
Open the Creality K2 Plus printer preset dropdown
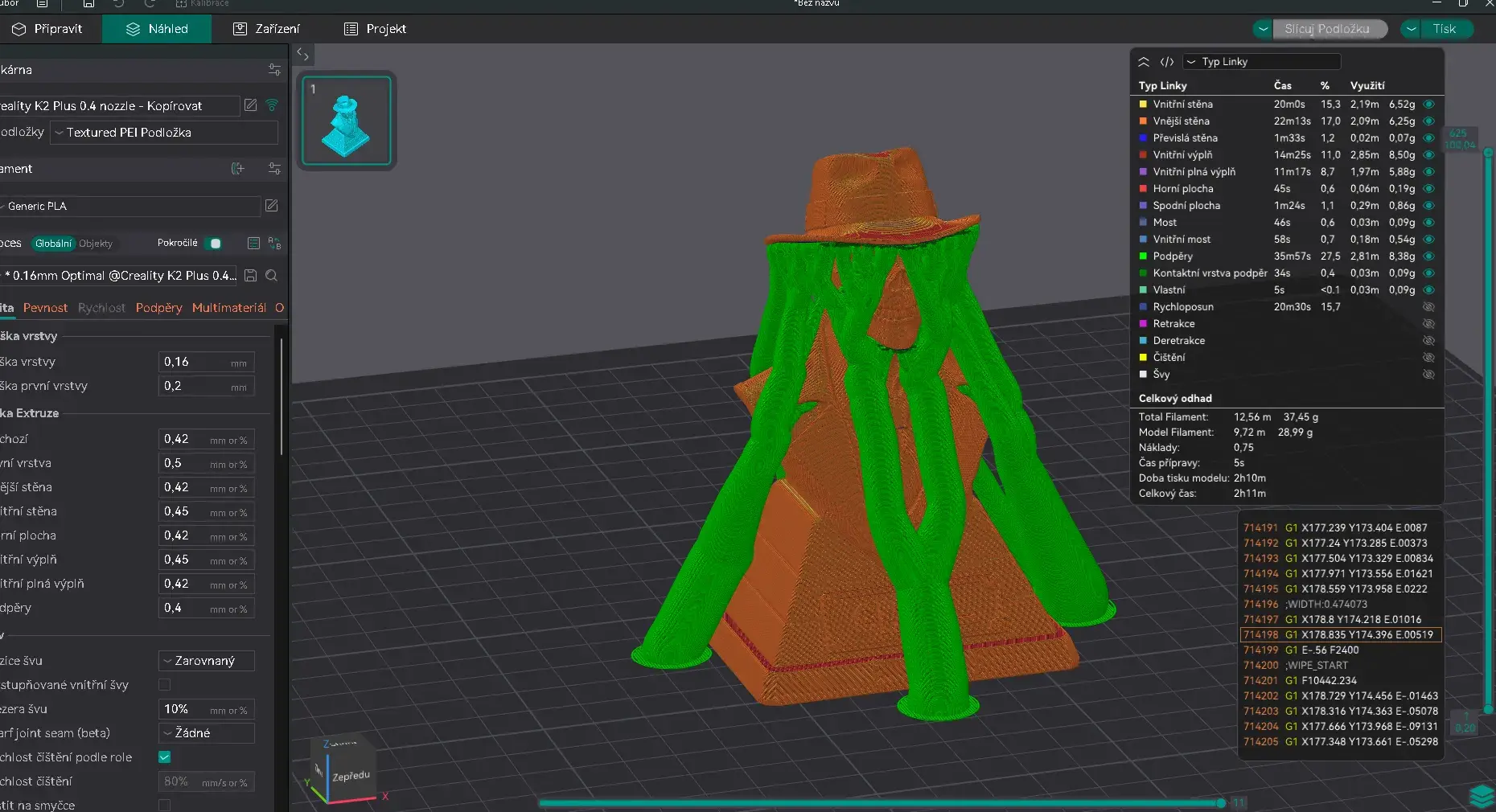119,105
